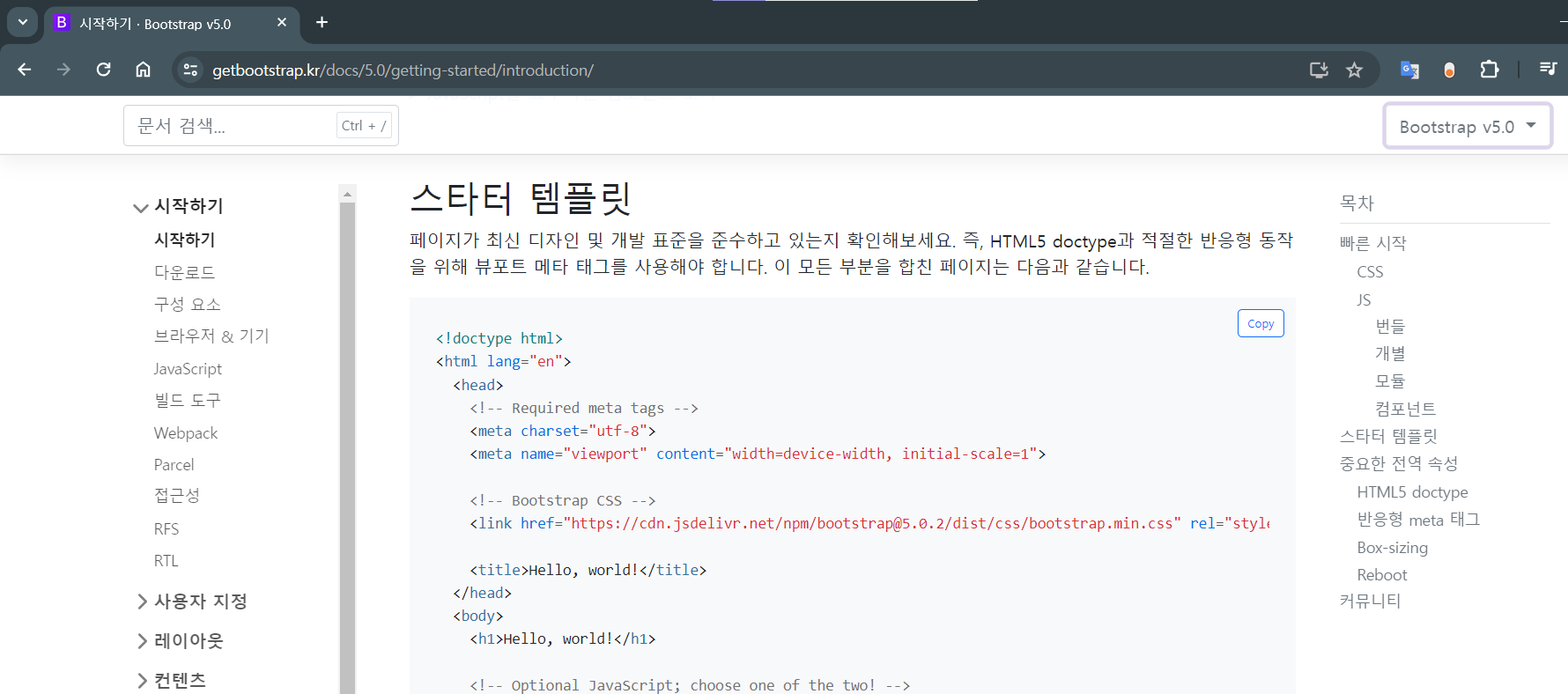Open the tab search dropdown arrow
The image size is (1568, 694).
(x=23, y=22)
